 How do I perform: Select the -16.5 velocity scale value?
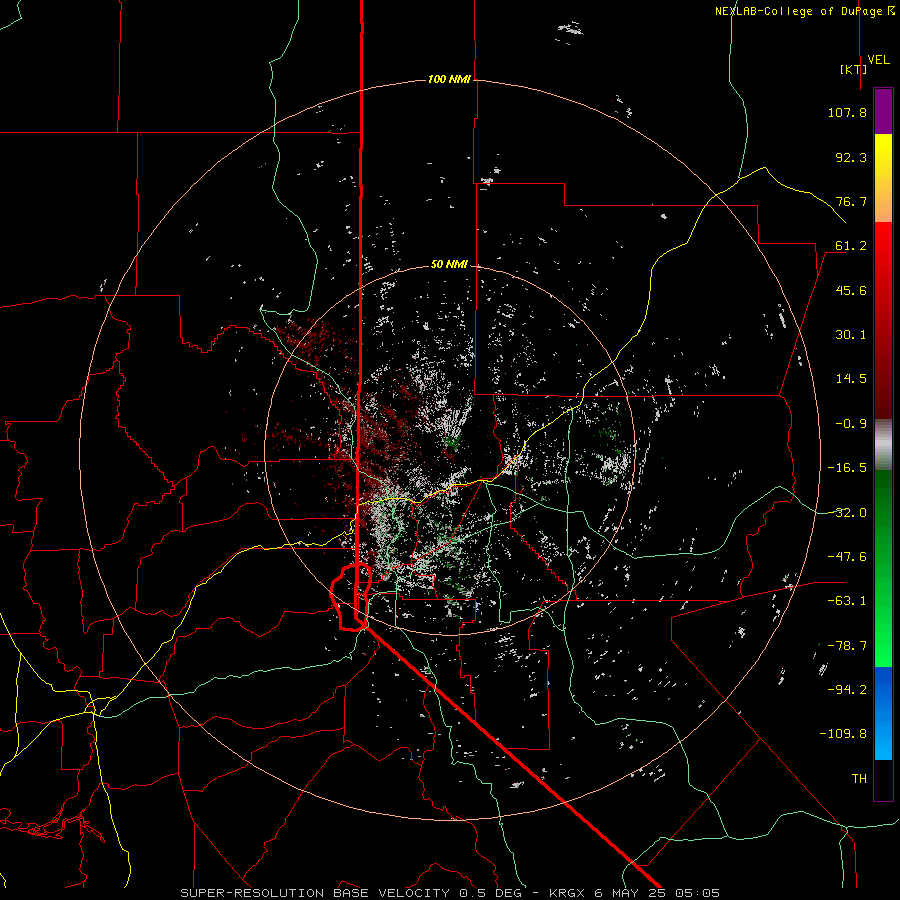tap(847, 468)
